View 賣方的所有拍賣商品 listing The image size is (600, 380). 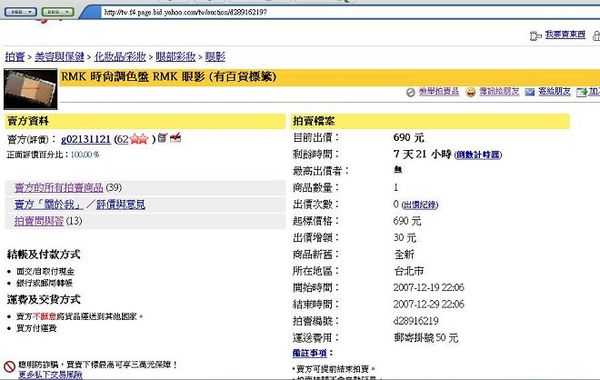pyautogui.click(x=59, y=188)
